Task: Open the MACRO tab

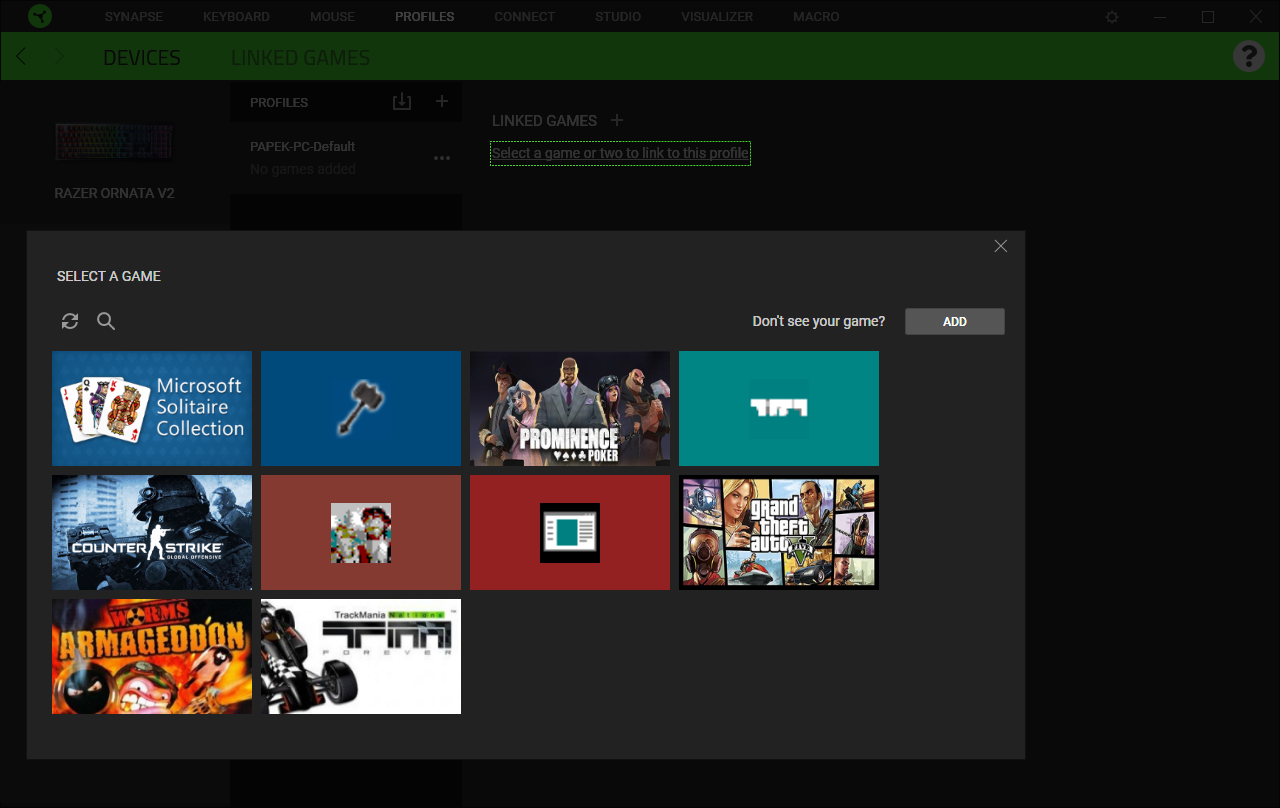Action: pos(816,17)
